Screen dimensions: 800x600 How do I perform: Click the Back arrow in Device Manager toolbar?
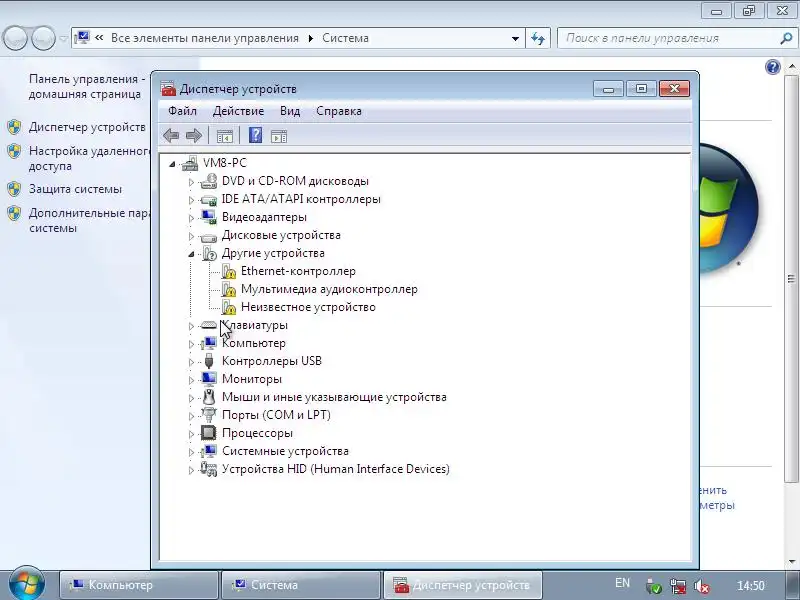[x=171, y=136]
